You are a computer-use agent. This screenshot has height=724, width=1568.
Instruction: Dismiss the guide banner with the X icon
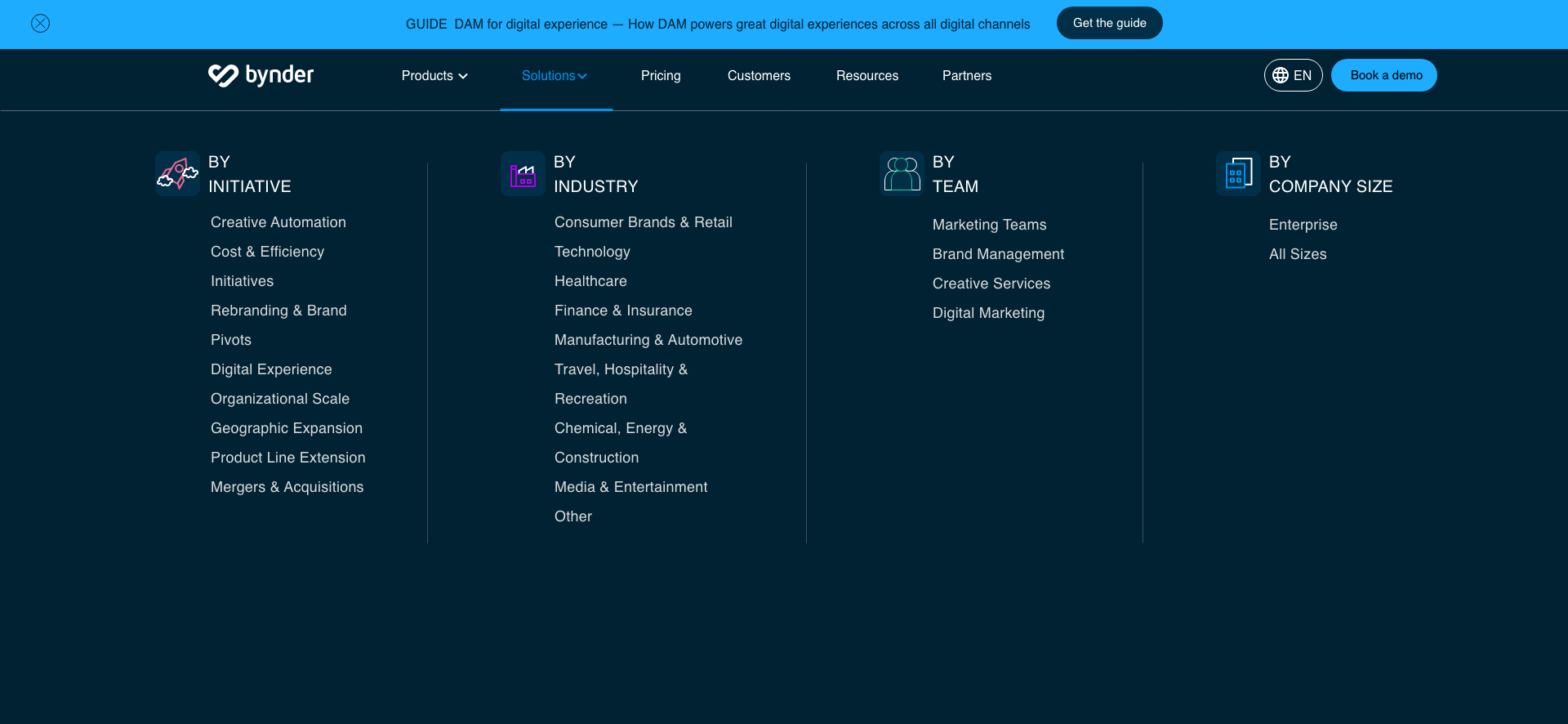pos(40,24)
